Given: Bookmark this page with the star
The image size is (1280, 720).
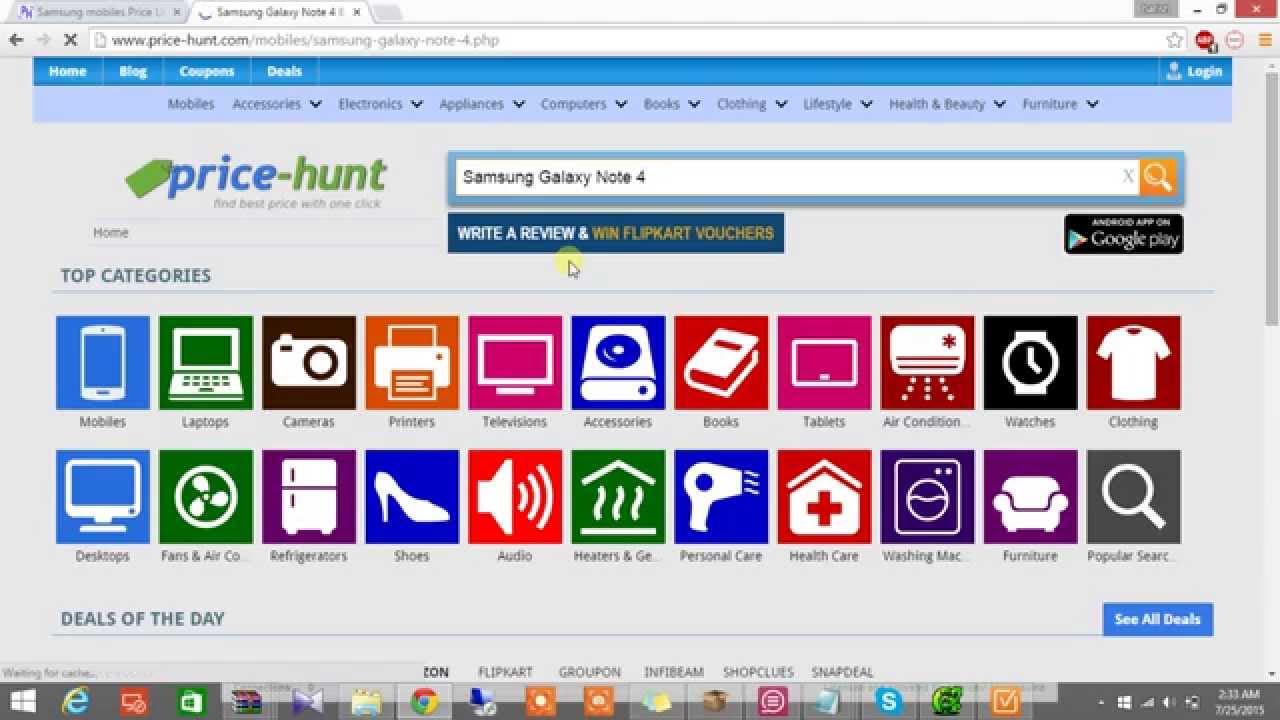Looking at the screenshot, I should pos(1174,40).
